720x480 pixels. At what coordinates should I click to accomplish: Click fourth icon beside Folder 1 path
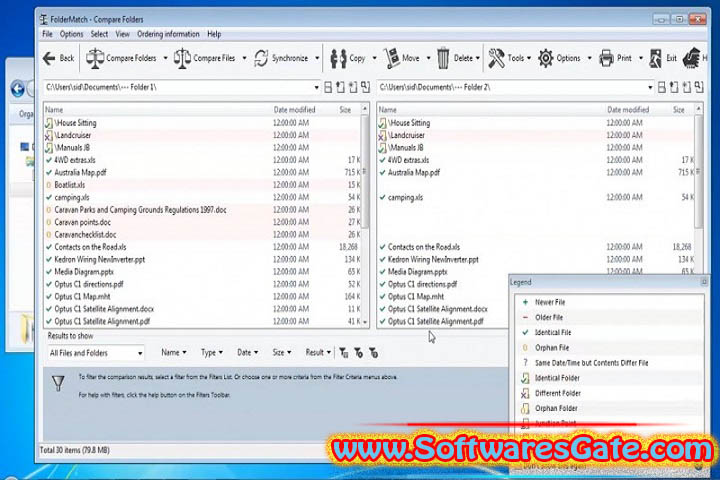coord(365,87)
